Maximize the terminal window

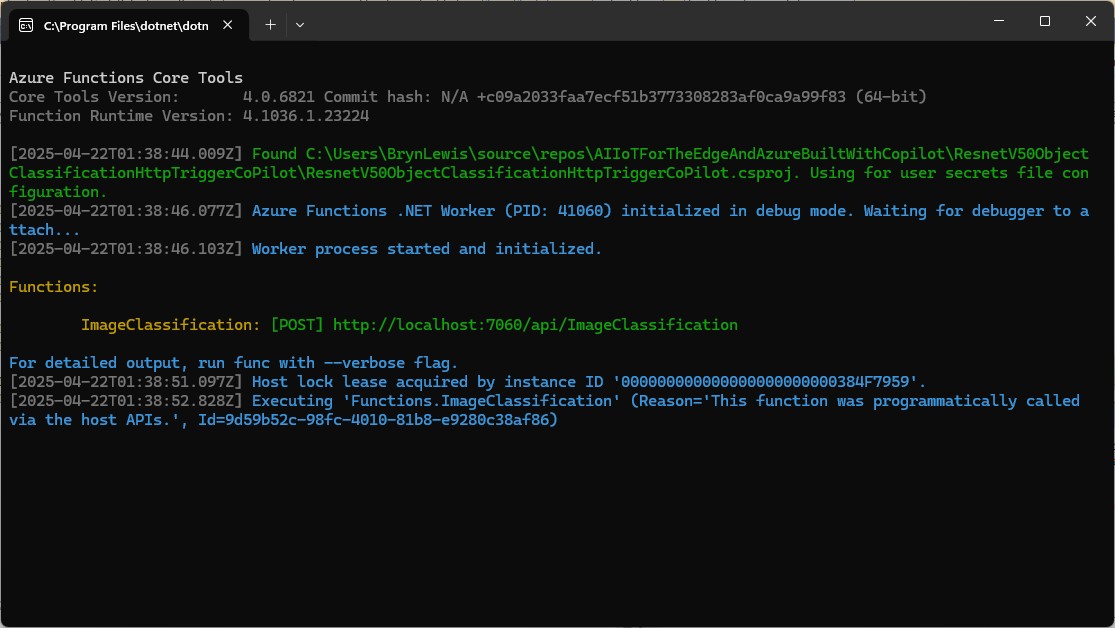coord(1044,21)
